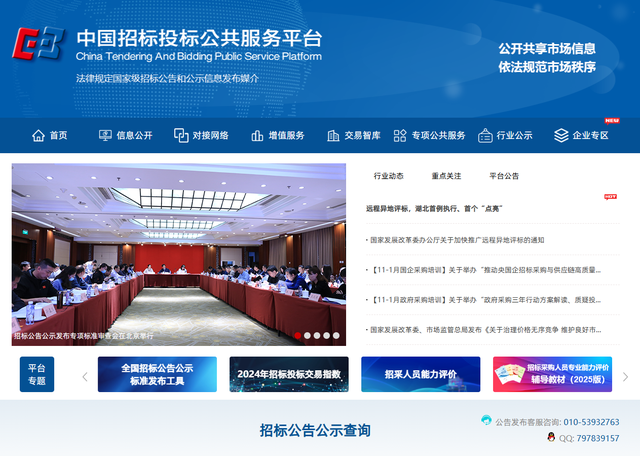Click the red and blue platform logo
640x456 pixels.
tap(39, 44)
